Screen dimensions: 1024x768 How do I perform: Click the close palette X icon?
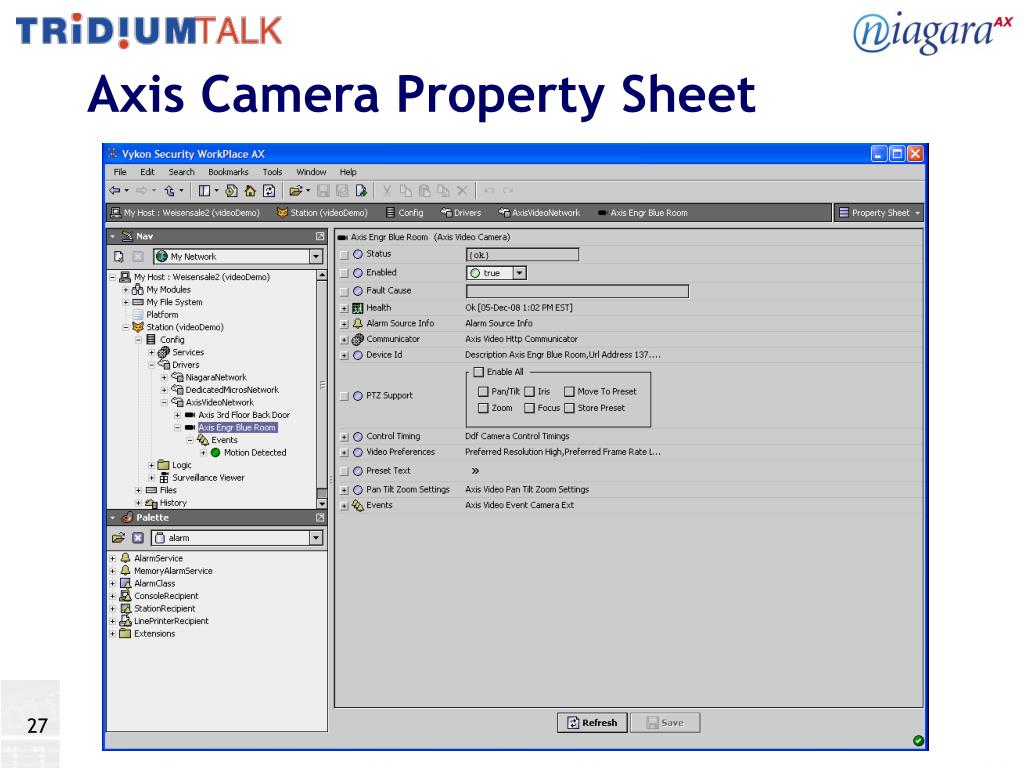pos(138,537)
